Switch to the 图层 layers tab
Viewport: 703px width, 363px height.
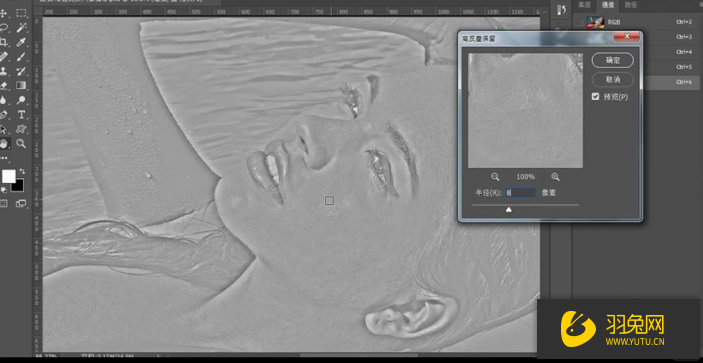point(585,5)
